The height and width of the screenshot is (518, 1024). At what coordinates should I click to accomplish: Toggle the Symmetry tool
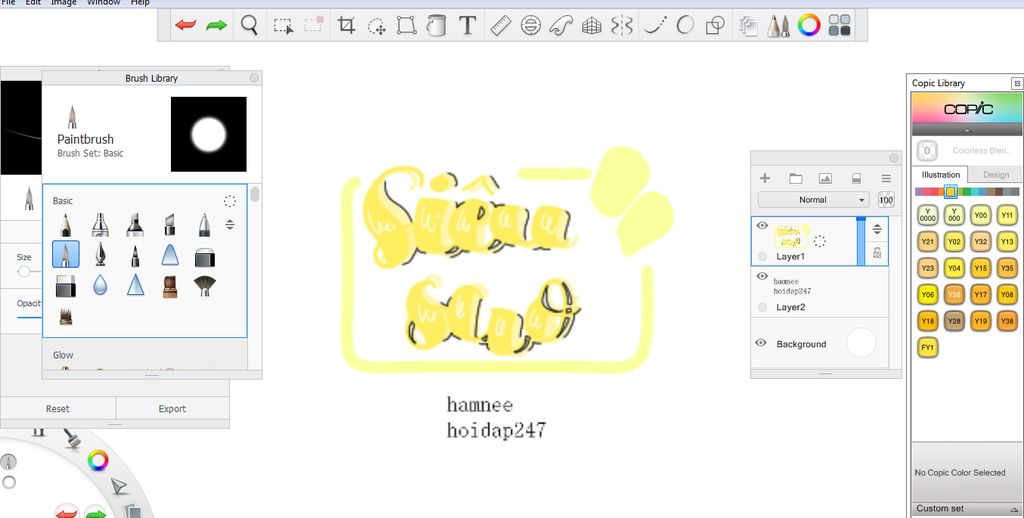click(622, 25)
